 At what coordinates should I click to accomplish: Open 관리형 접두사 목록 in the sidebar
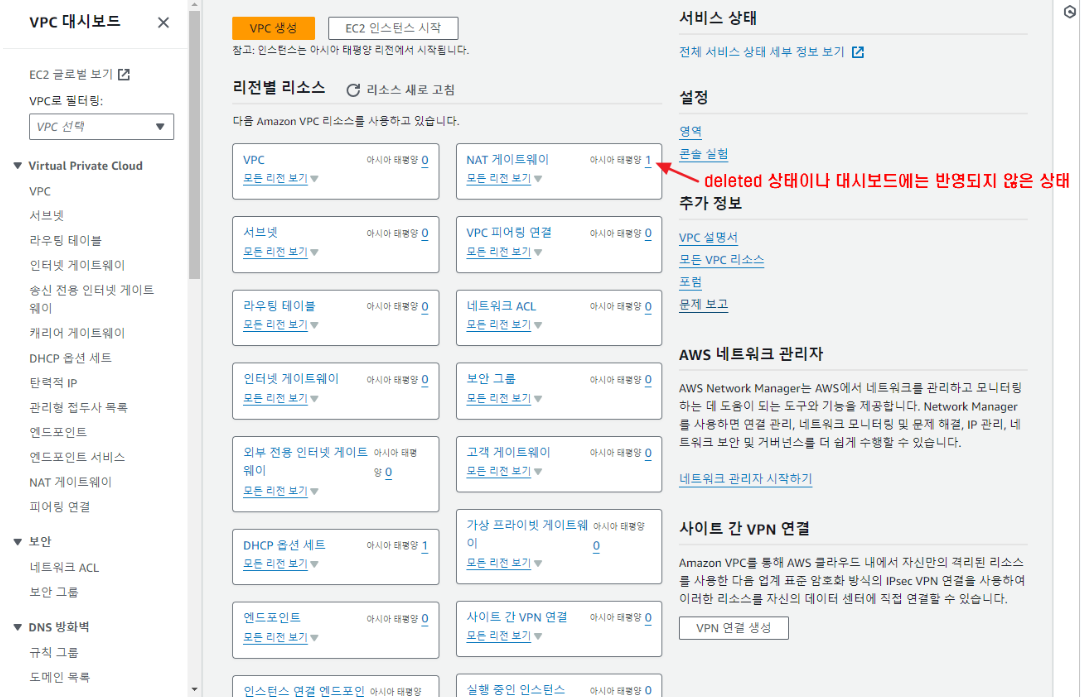pos(79,408)
